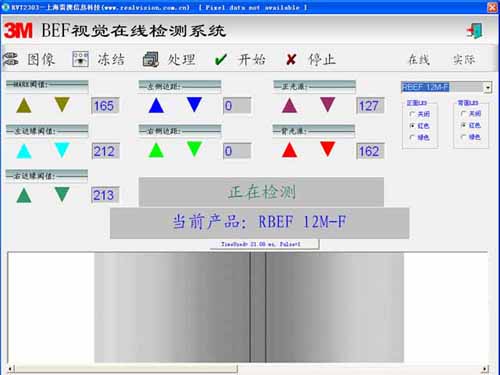
Task: Click the horizontal scrollbar thumb
Action: tap(126, 369)
